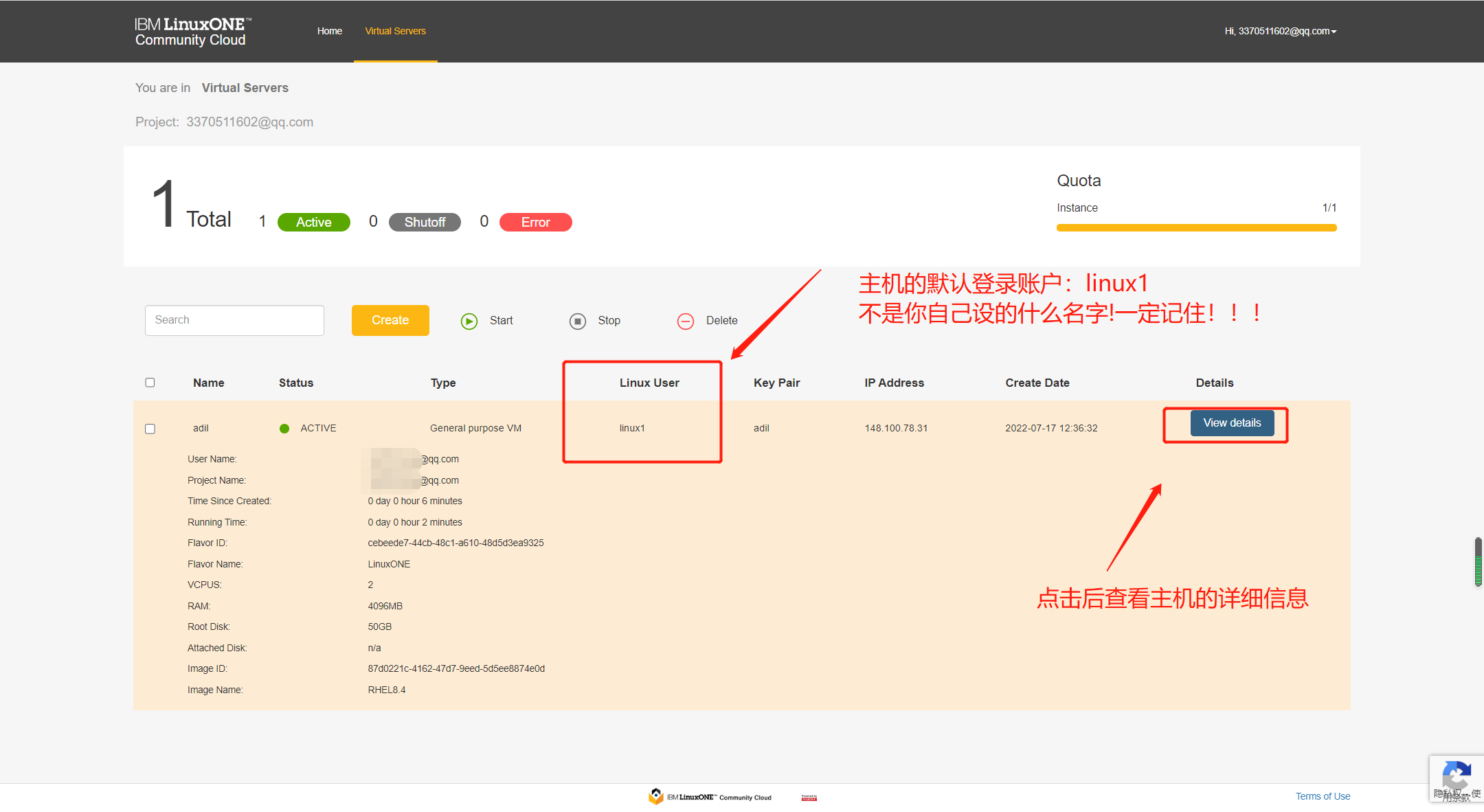The width and height of the screenshot is (1484, 812).
Task: Click the green Start play icon
Action: point(469,321)
